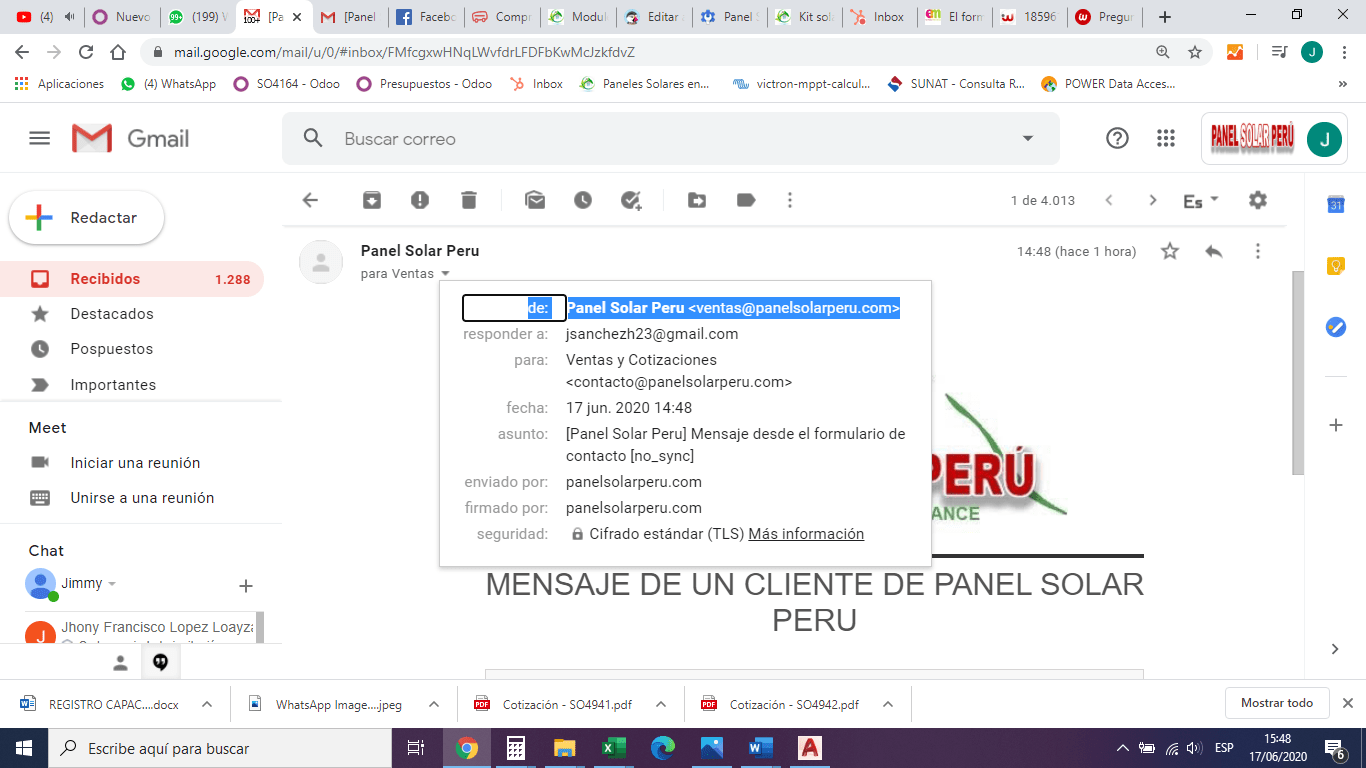Open Gmail main menu hamburger
The image size is (1366, 768).
pos(40,139)
